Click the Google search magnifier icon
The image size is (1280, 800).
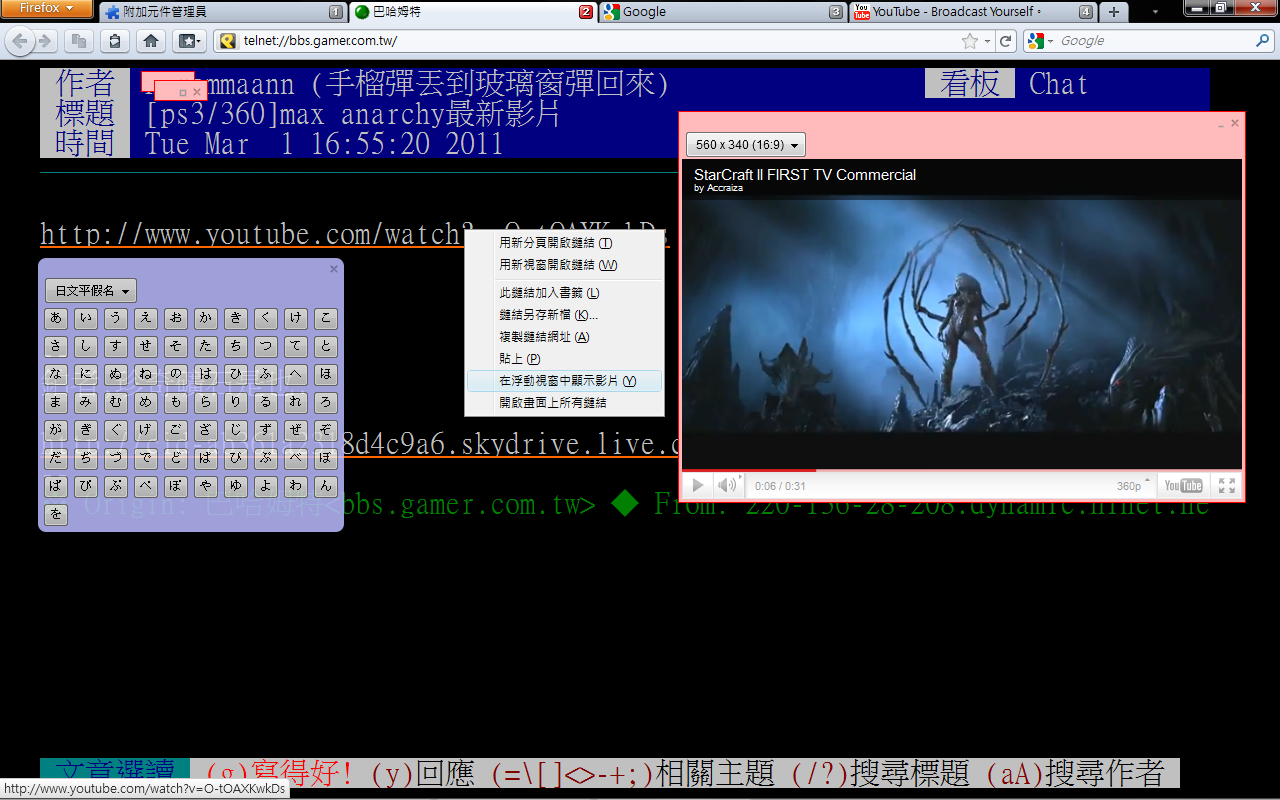[x=1262, y=41]
